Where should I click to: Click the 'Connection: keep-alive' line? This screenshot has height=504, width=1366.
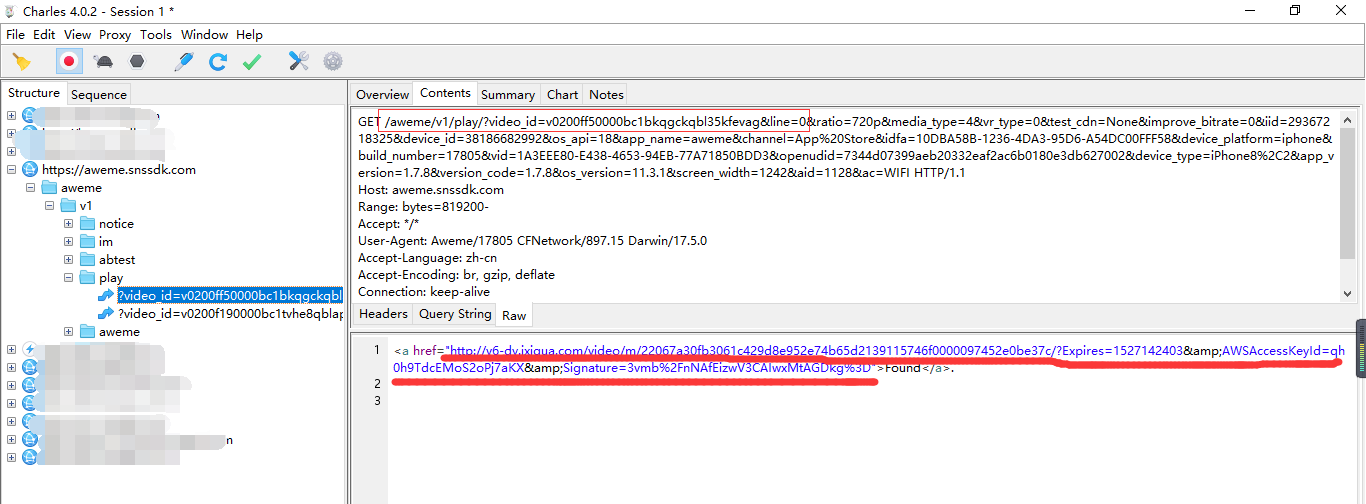pos(425,291)
